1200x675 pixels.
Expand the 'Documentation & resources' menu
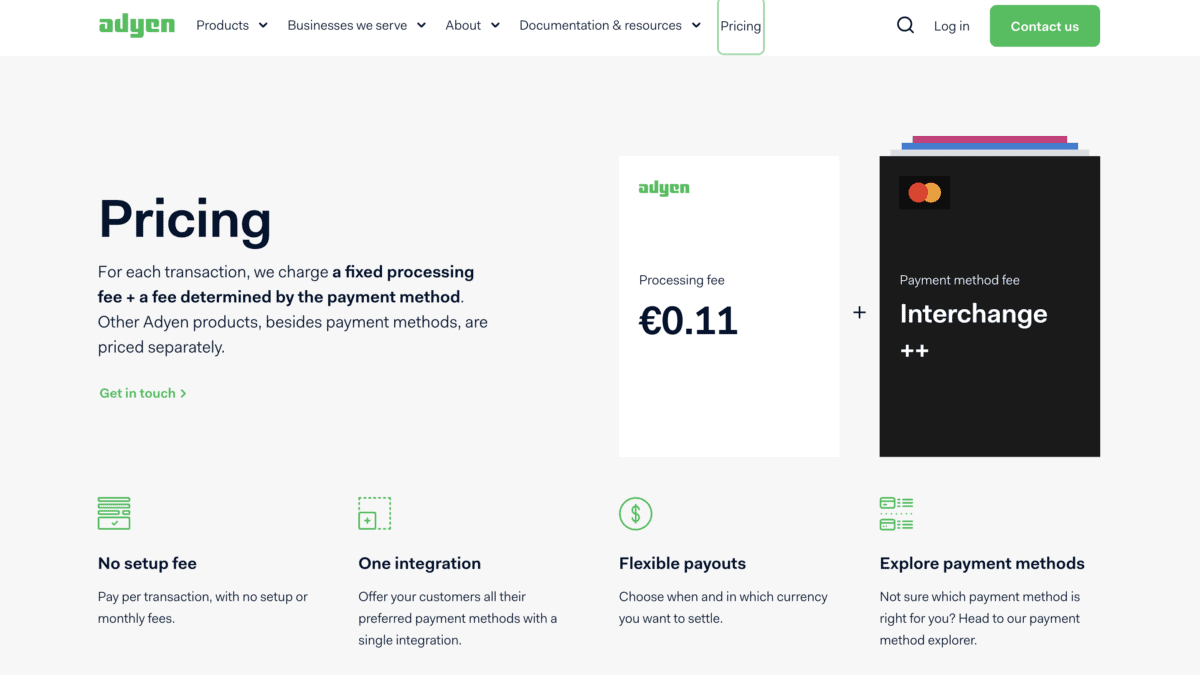[x=608, y=25]
